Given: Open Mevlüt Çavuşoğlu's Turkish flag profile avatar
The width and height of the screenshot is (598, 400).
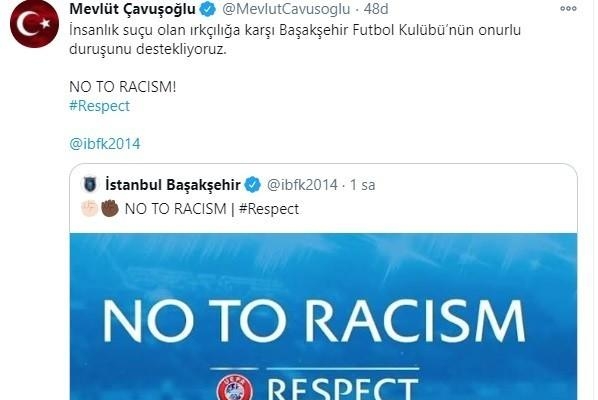Looking at the screenshot, I should (x=34, y=24).
